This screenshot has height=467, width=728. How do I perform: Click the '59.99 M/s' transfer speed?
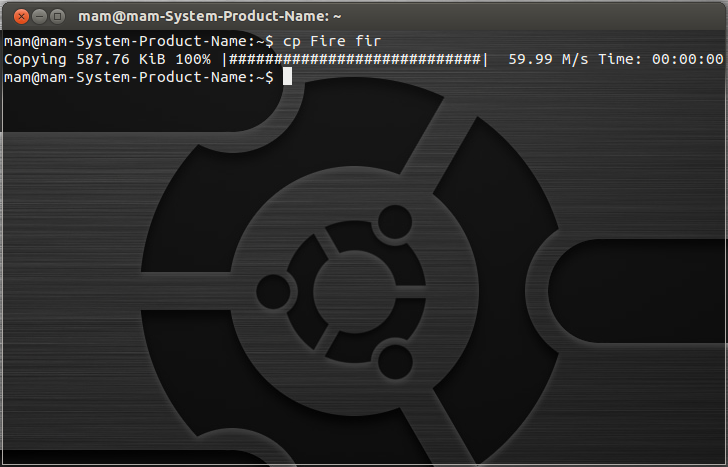click(x=548, y=59)
